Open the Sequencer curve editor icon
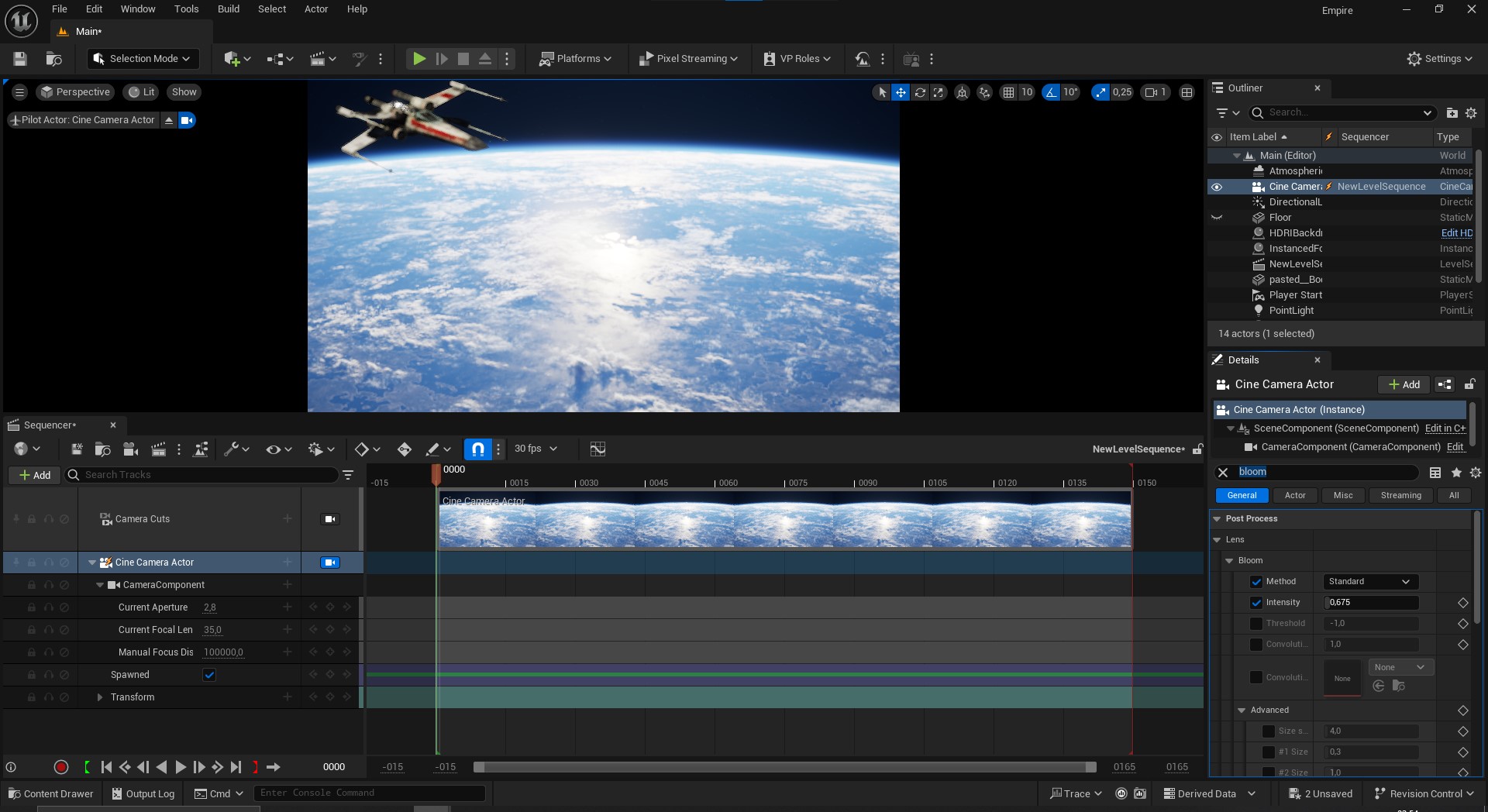Image resolution: width=1488 pixels, height=812 pixels. [597, 449]
